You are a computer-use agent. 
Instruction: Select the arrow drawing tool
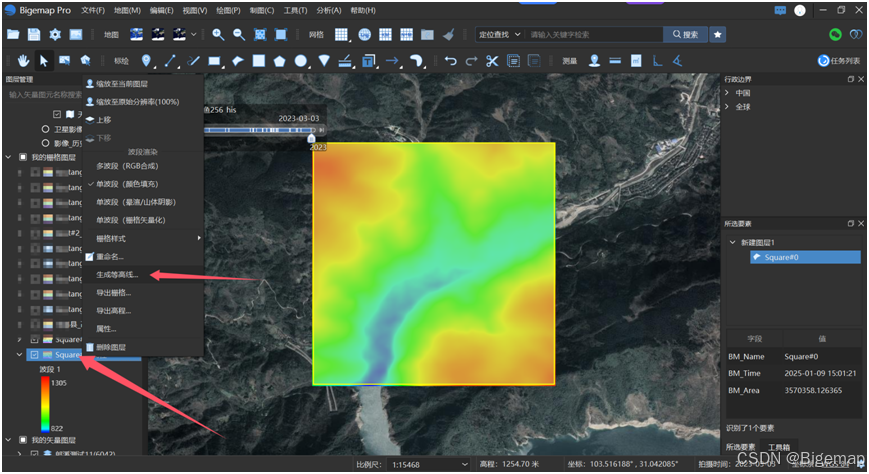(392, 60)
